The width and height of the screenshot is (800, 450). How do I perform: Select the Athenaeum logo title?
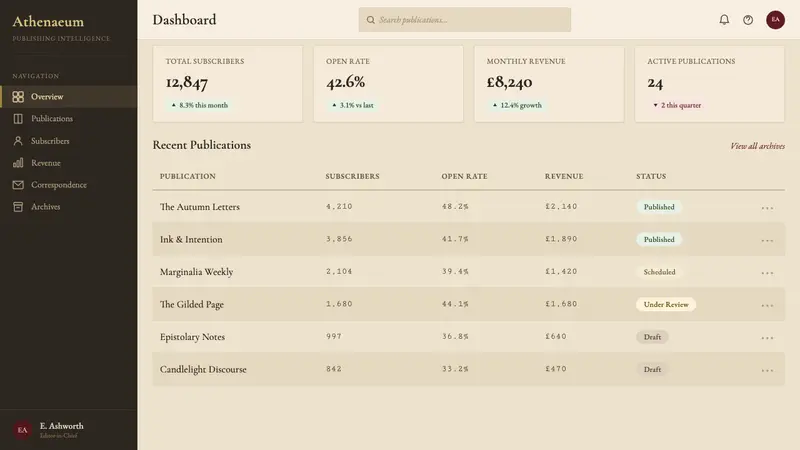point(48,21)
